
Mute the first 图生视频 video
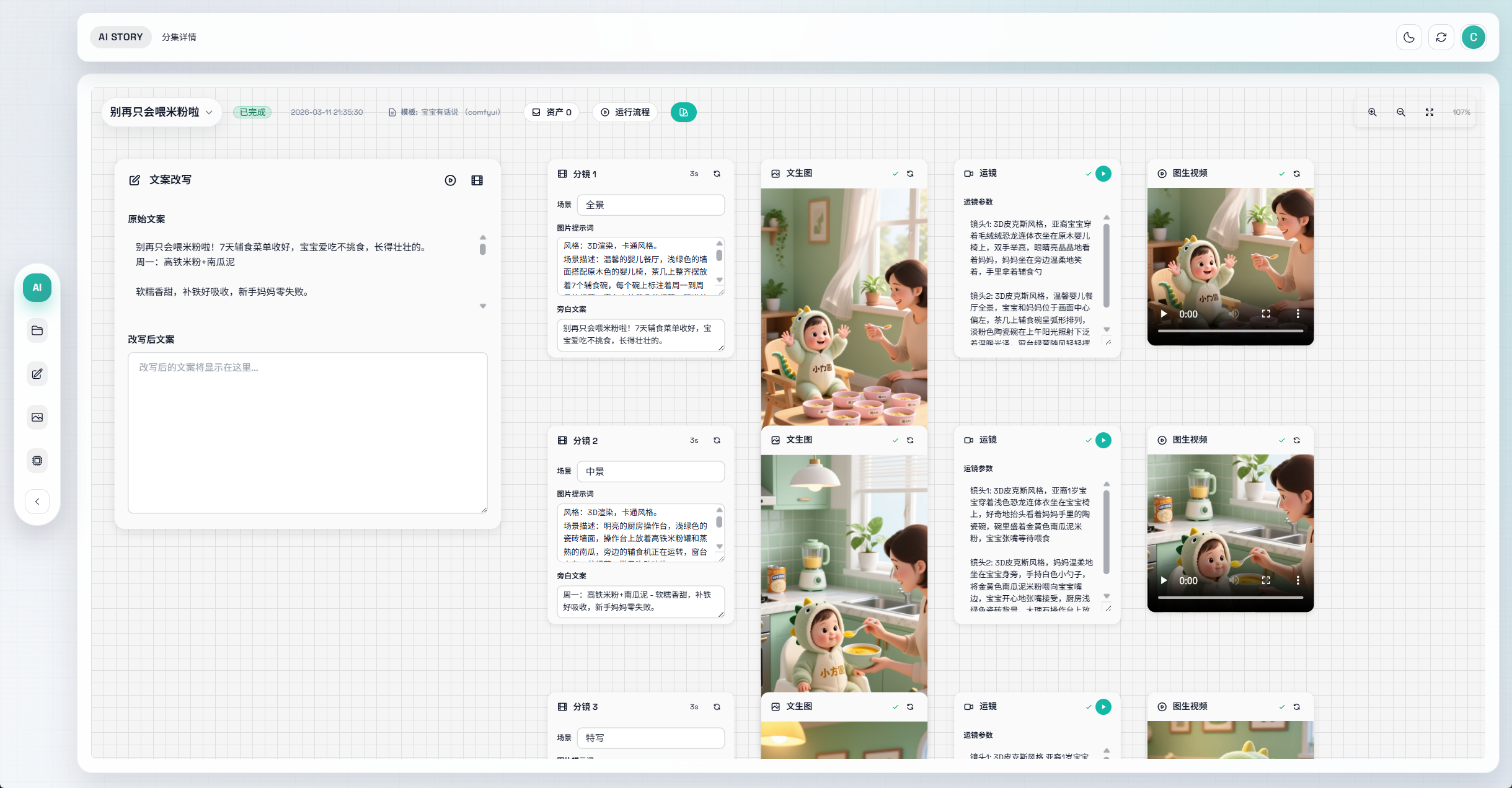pos(1234,314)
